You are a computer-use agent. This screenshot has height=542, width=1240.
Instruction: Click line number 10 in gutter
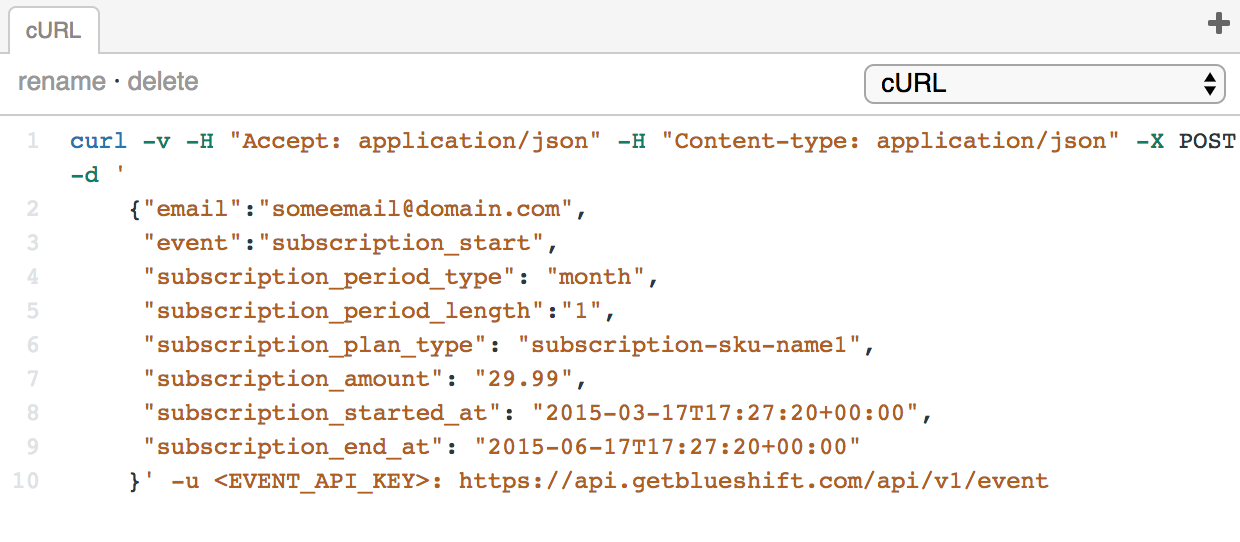click(x=26, y=481)
